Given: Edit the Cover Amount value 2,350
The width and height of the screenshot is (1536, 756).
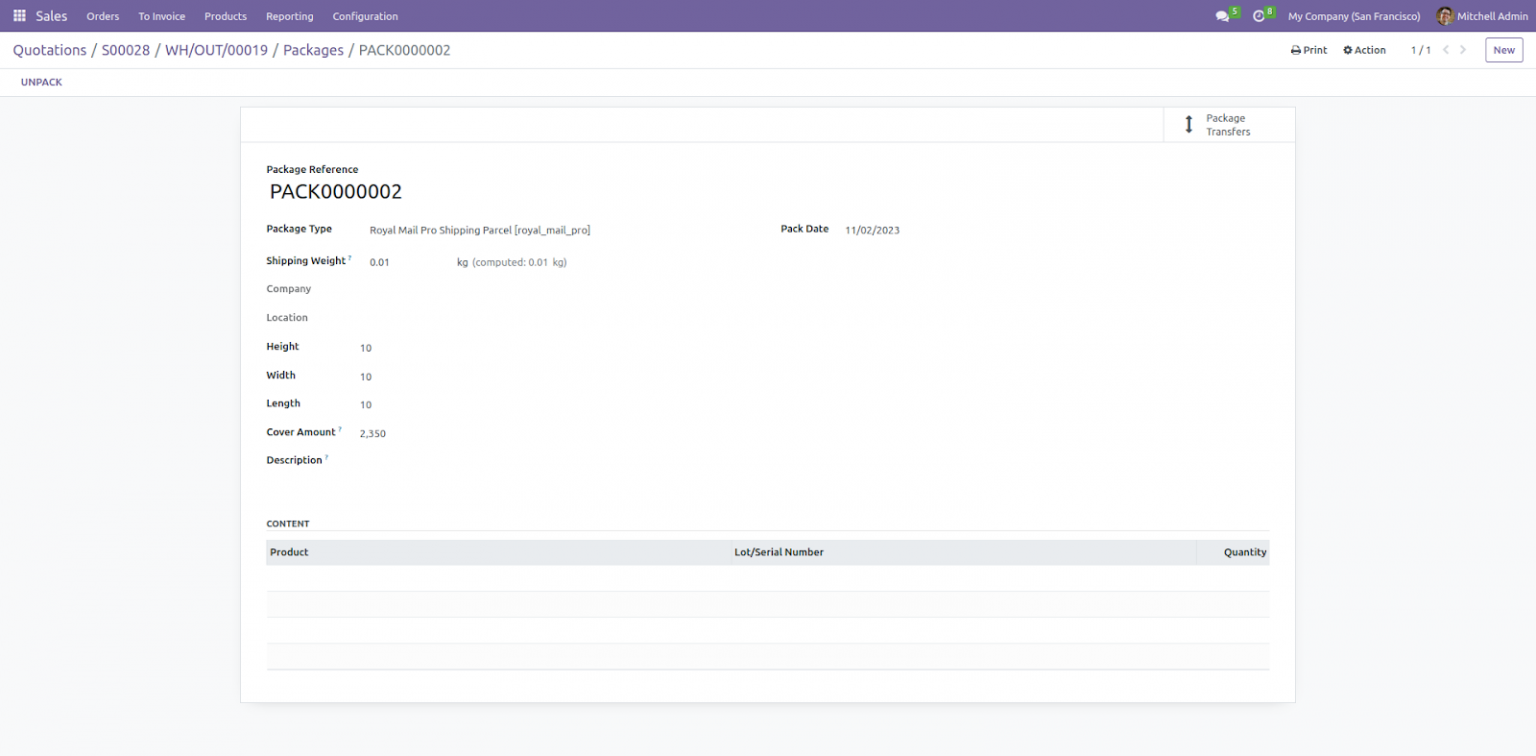Looking at the screenshot, I should [x=373, y=434].
